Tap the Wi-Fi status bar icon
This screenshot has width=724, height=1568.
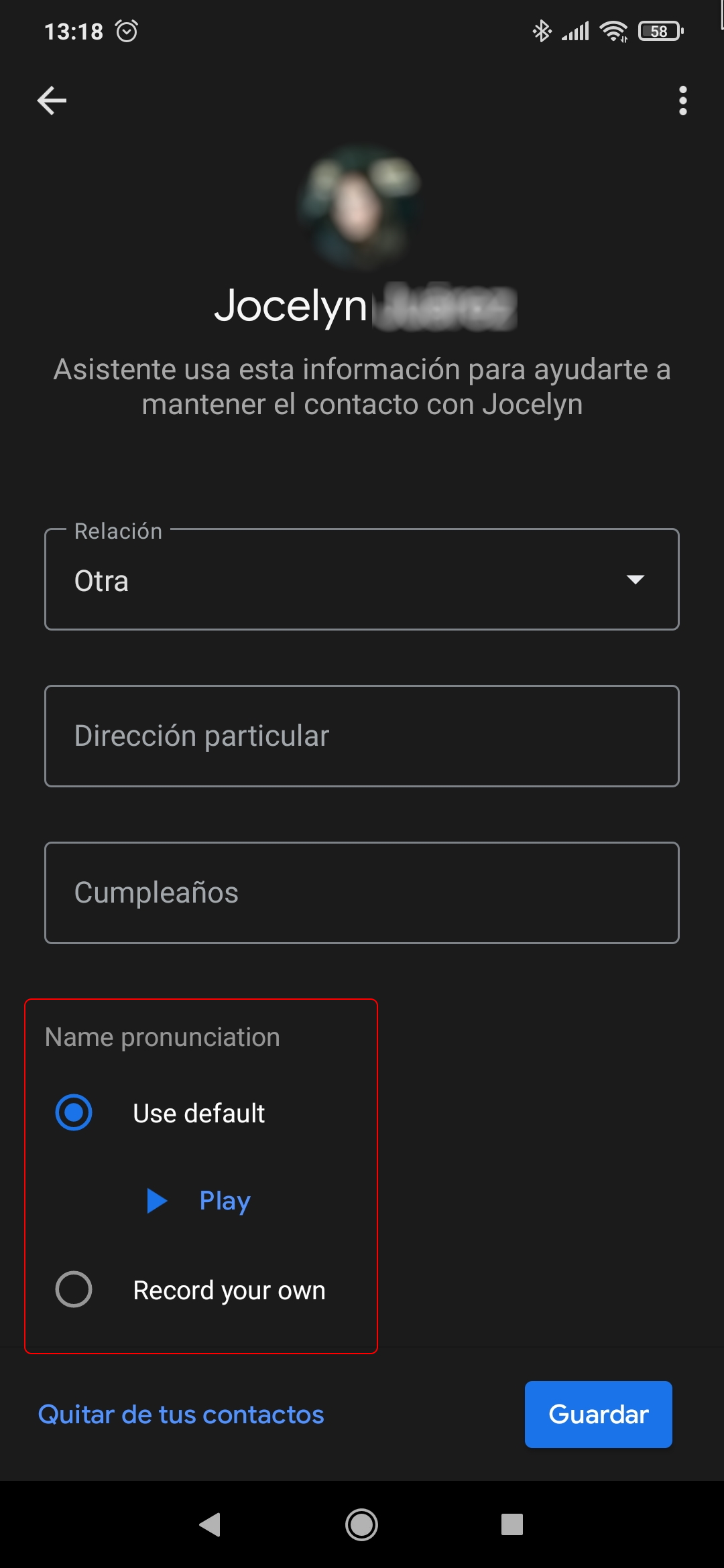pos(614,31)
